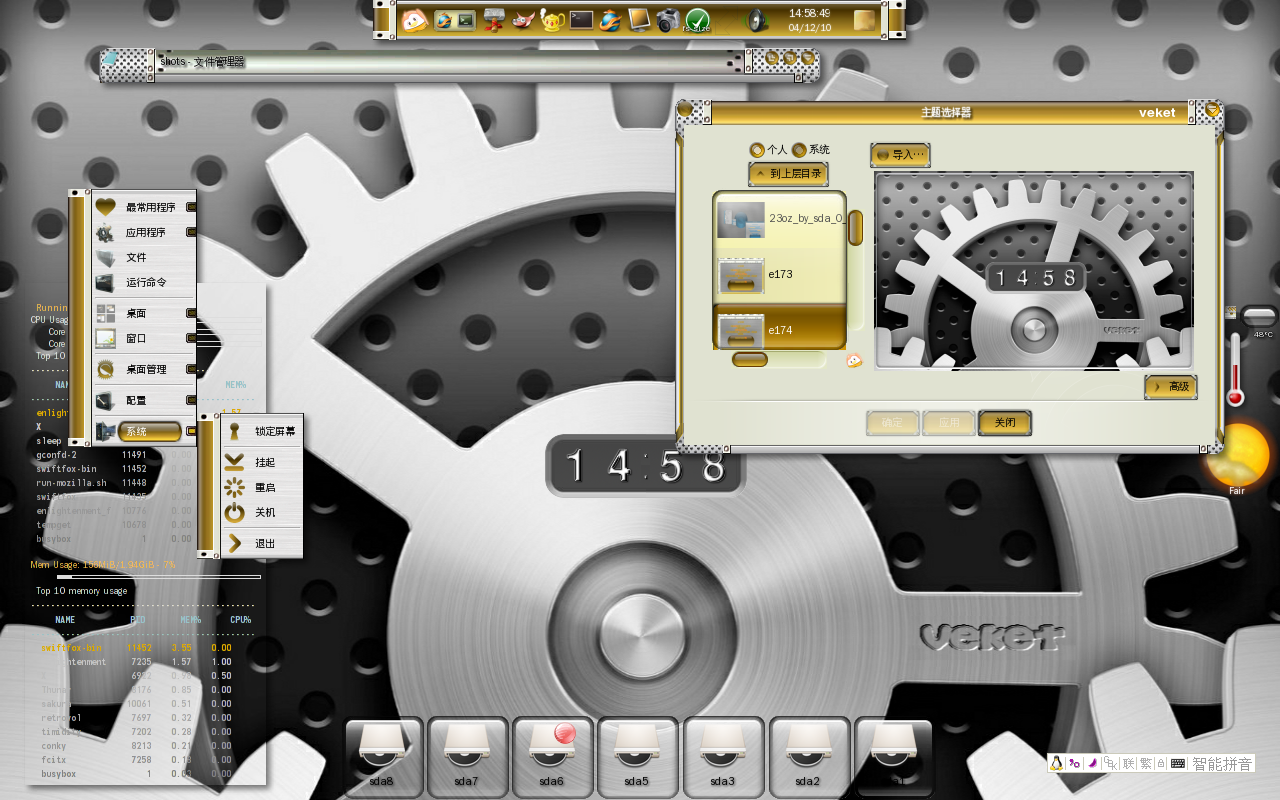Toggle 繁 traditional Chinese in input bar
The image size is (1280, 800).
[1146, 763]
